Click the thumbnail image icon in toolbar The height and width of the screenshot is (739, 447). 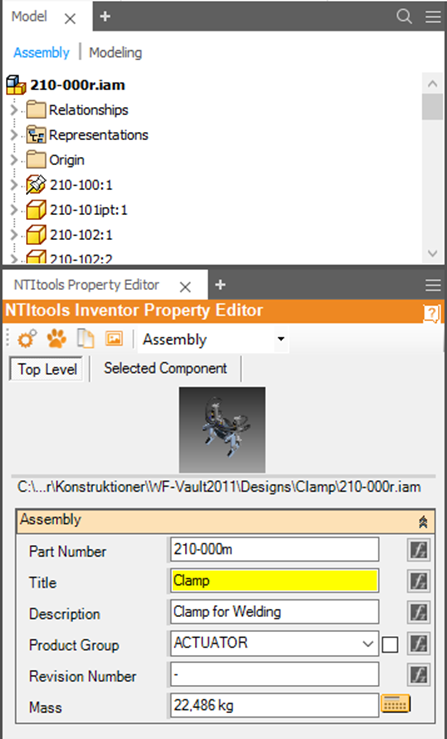coord(114,338)
